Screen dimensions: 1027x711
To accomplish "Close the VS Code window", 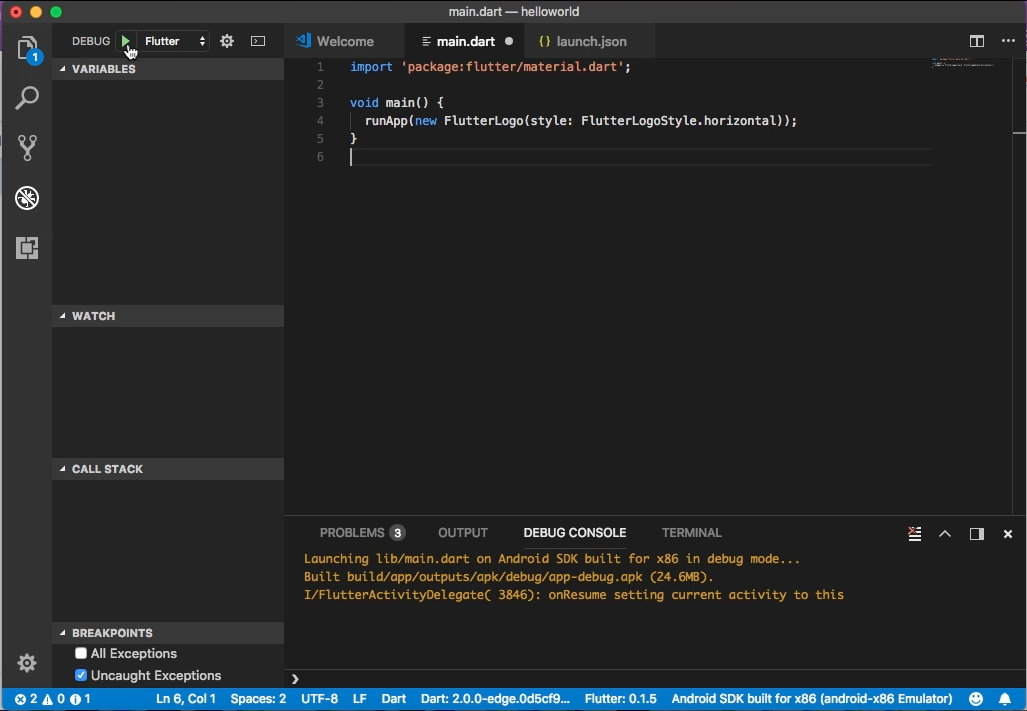I will (x=16, y=12).
